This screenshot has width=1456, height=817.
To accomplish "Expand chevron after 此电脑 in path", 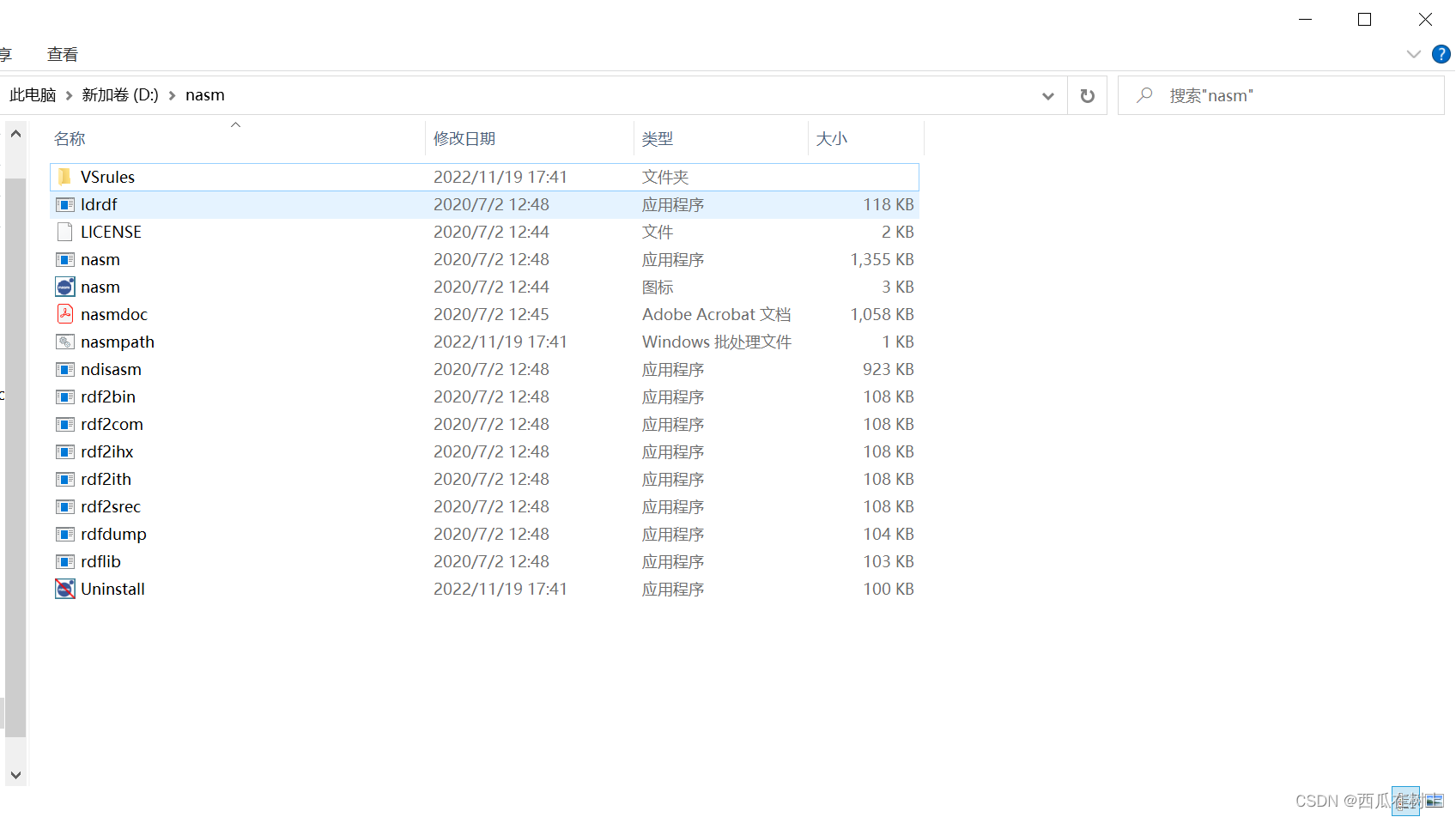I will (x=70, y=95).
